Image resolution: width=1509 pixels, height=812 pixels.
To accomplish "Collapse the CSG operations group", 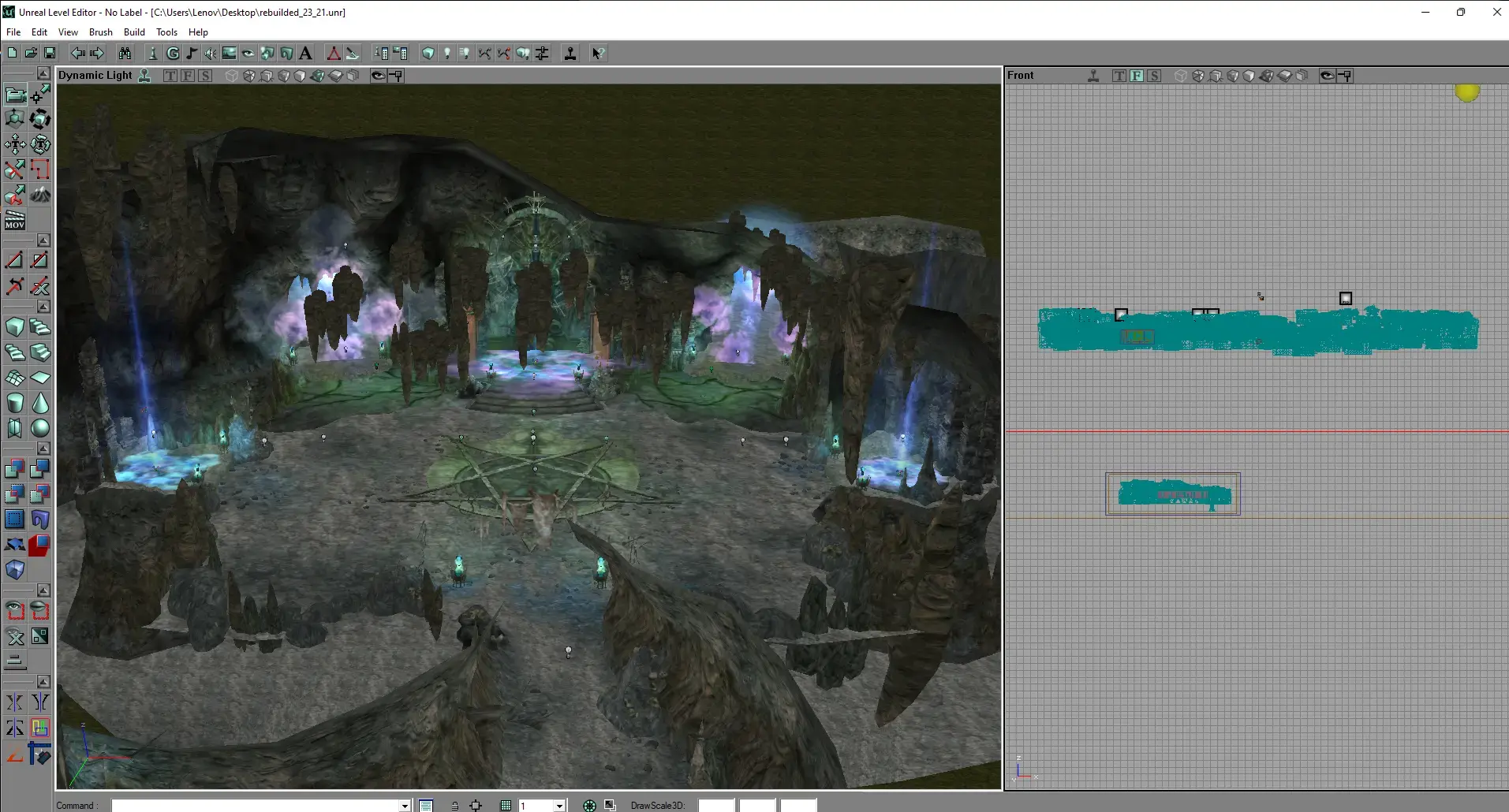I will [44, 449].
